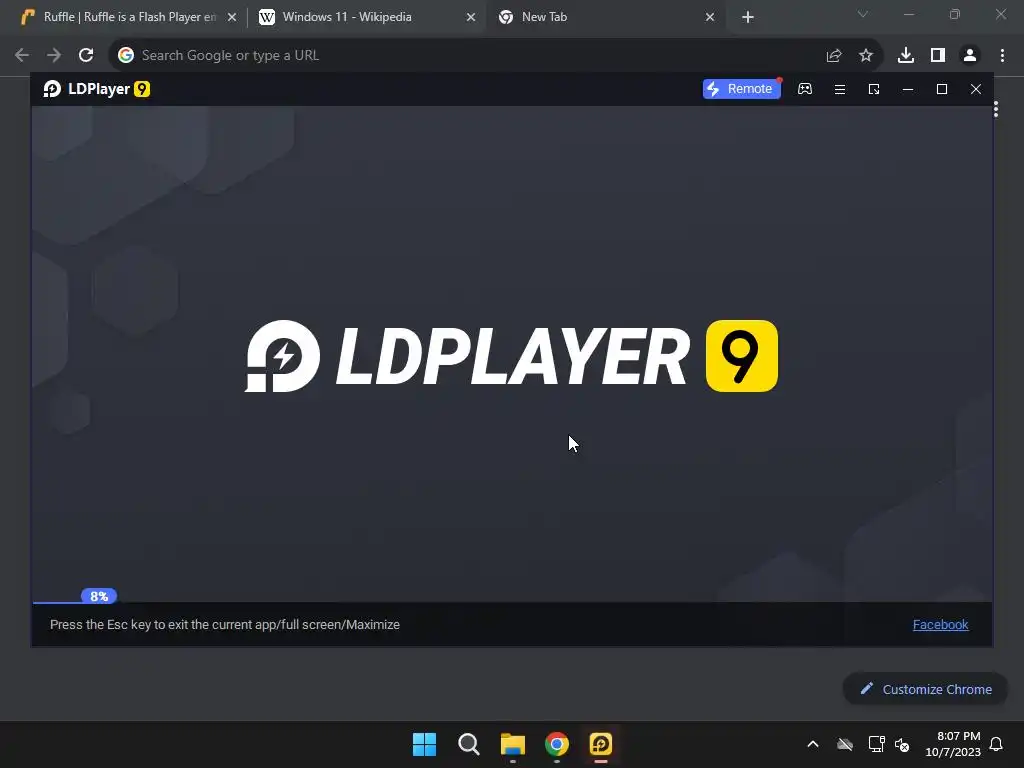The width and height of the screenshot is (1024, 768).
Task: Close the Ruffle tab
Action: coord(232,18)
